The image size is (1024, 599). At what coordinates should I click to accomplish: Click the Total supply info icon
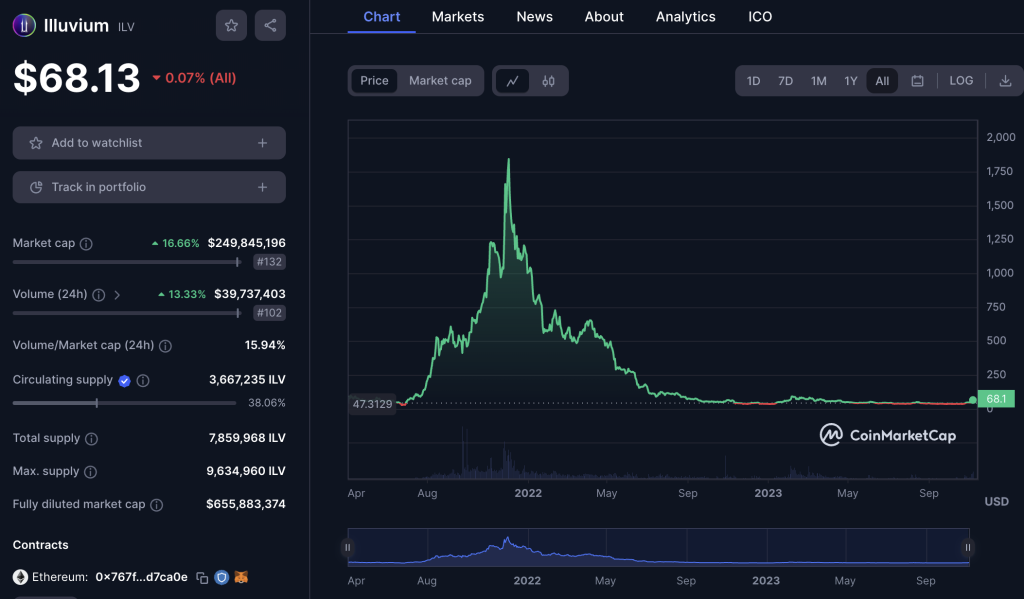click(x=91, y=439)
